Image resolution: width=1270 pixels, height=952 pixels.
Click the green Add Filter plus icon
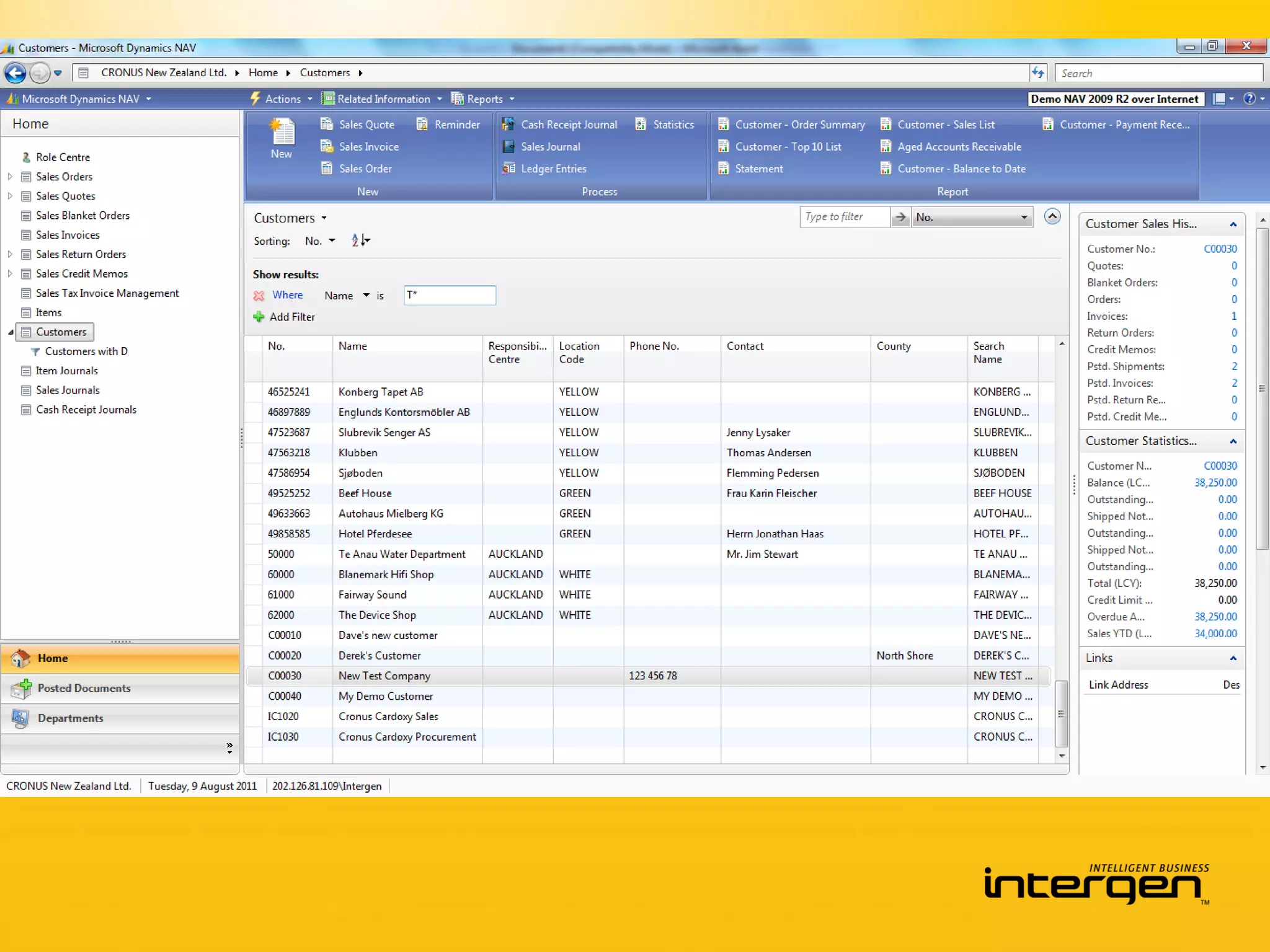point(259,317)
